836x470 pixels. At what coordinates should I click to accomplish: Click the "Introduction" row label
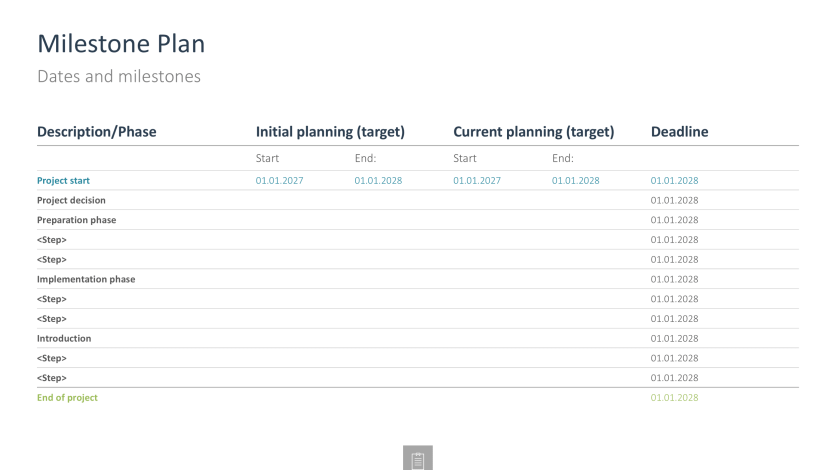(x=64, y=338)
